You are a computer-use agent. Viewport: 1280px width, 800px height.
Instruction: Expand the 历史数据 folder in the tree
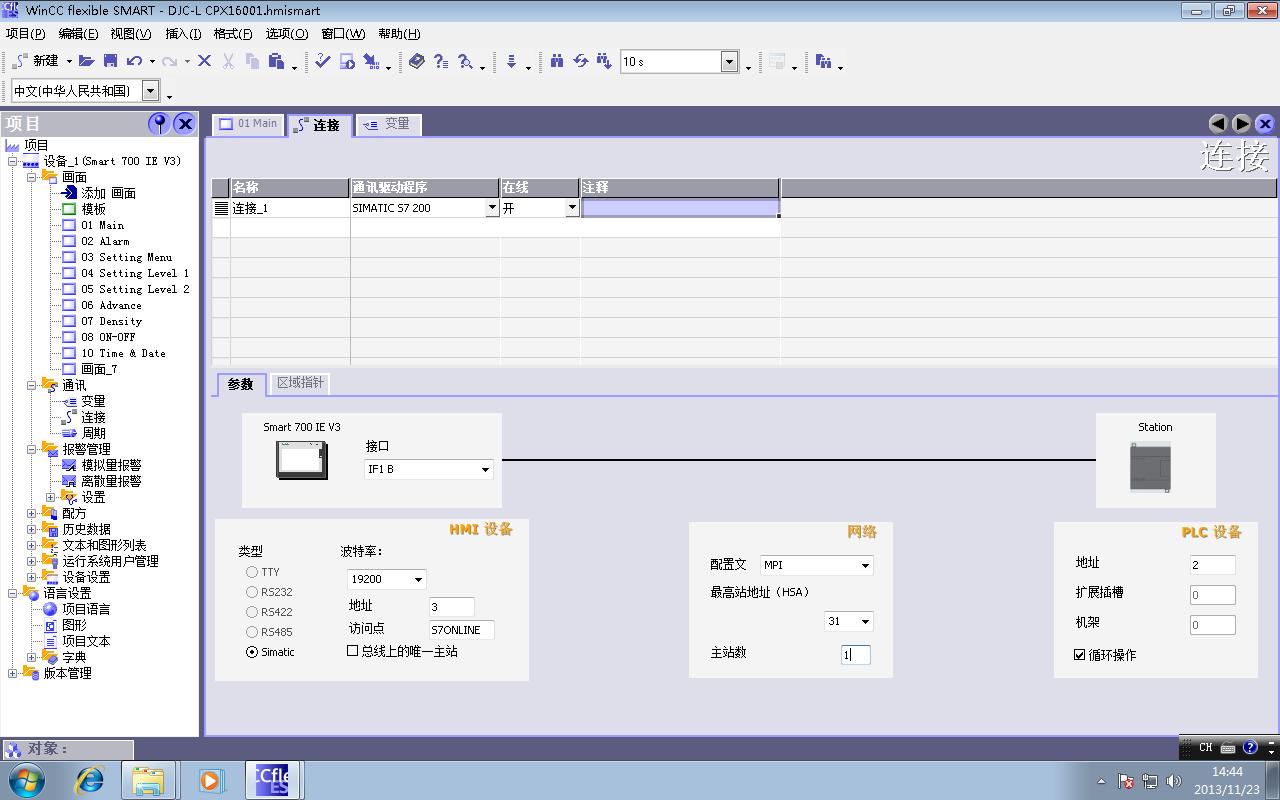pyautogui.click(x=31, y=529)
